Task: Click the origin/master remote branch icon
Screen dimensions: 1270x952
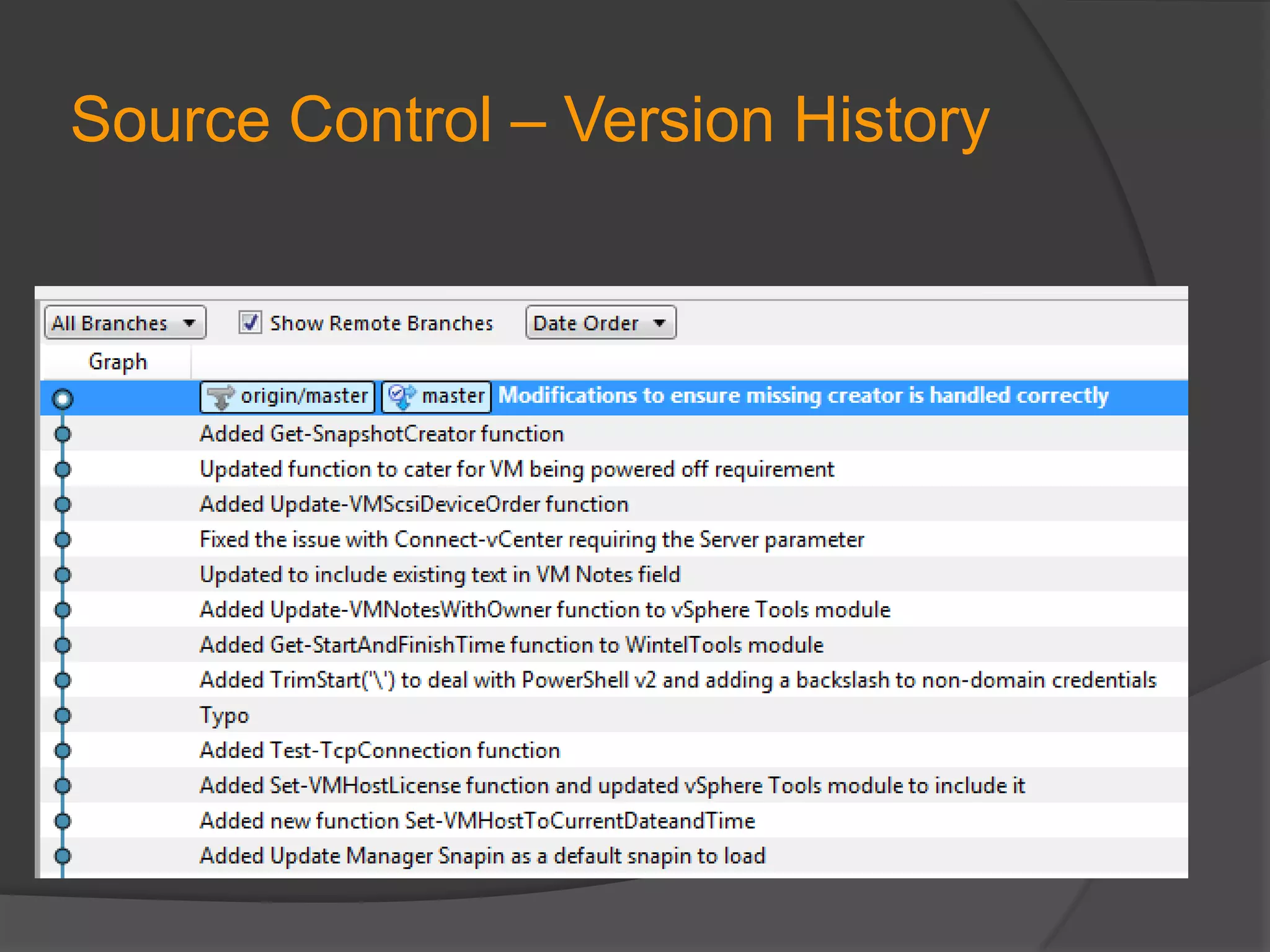Action: [221, 397]
